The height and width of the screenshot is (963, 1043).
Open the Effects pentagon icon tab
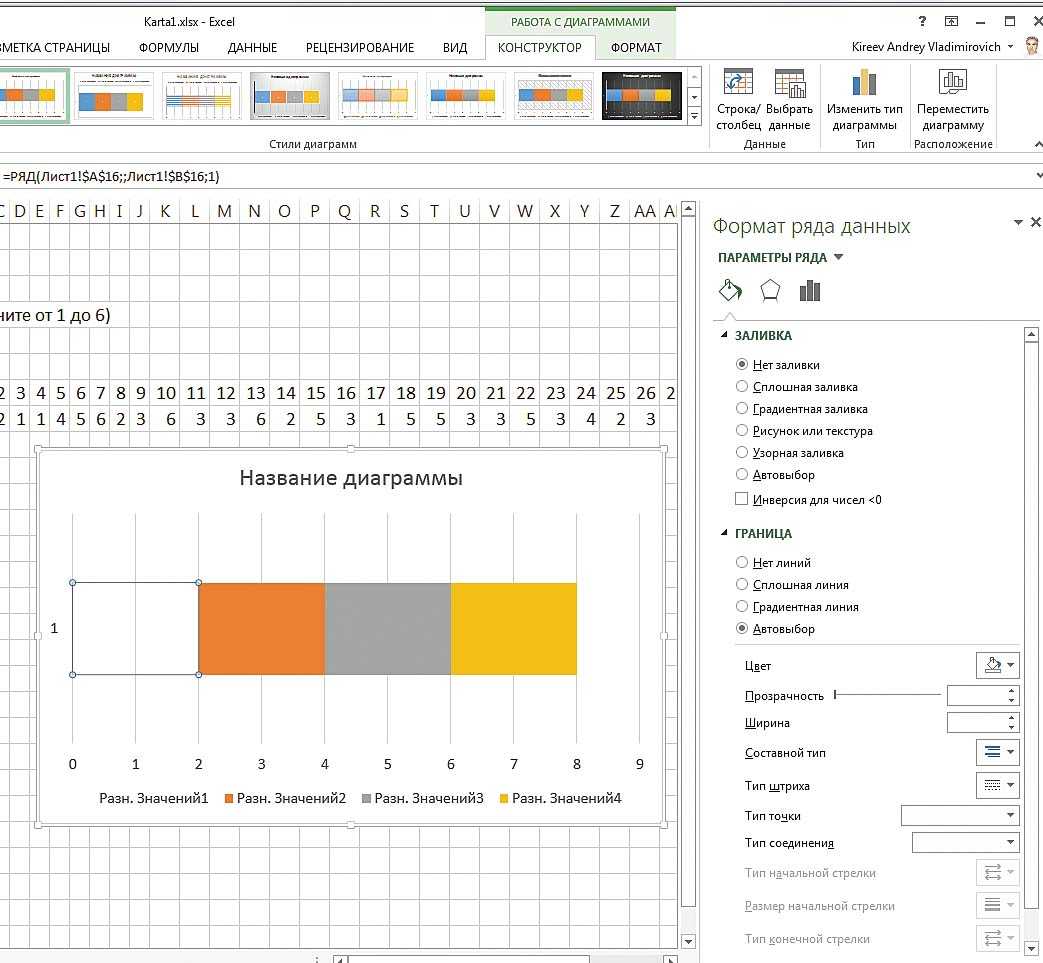770,290
